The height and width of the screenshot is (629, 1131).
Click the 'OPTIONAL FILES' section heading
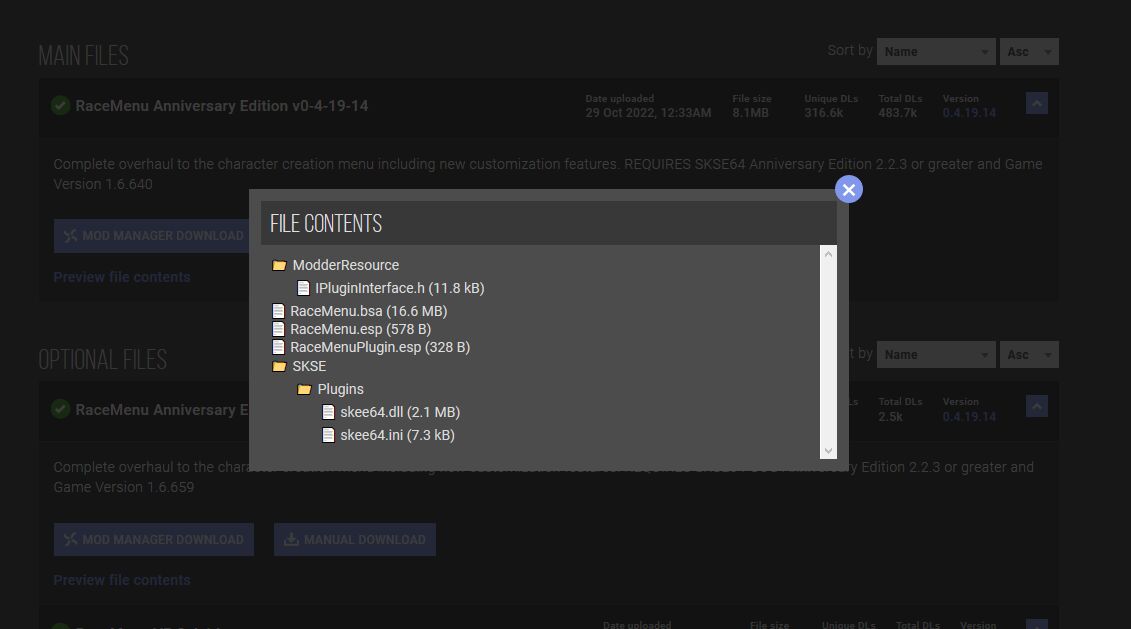[x=102, y=359]
